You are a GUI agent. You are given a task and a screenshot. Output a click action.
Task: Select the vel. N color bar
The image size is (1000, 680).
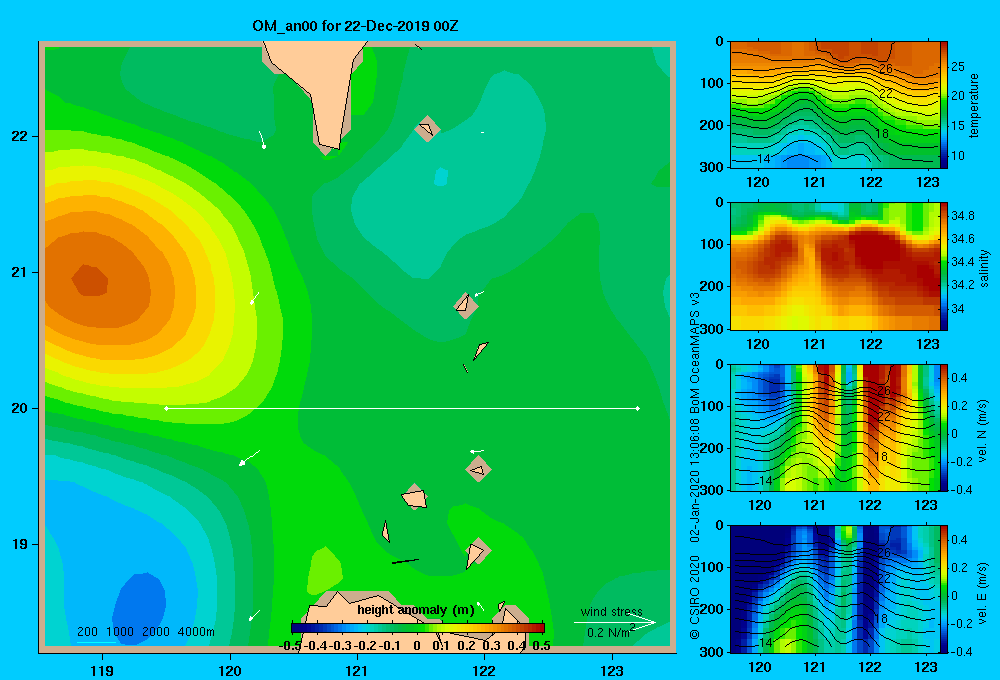click(x=944, y=427)
